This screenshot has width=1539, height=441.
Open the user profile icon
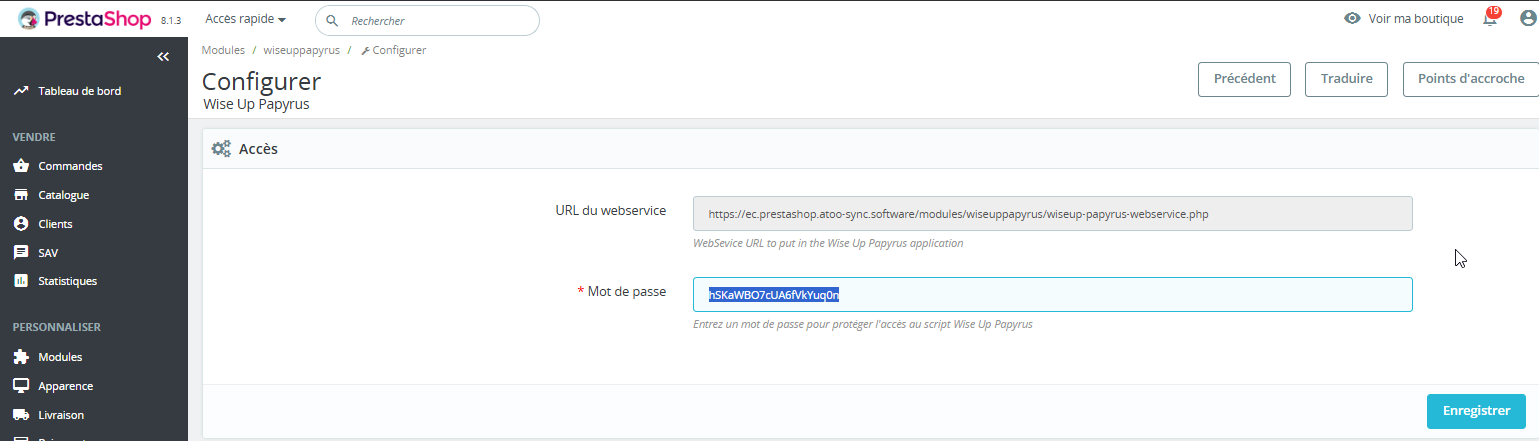tap(1526, 19)
